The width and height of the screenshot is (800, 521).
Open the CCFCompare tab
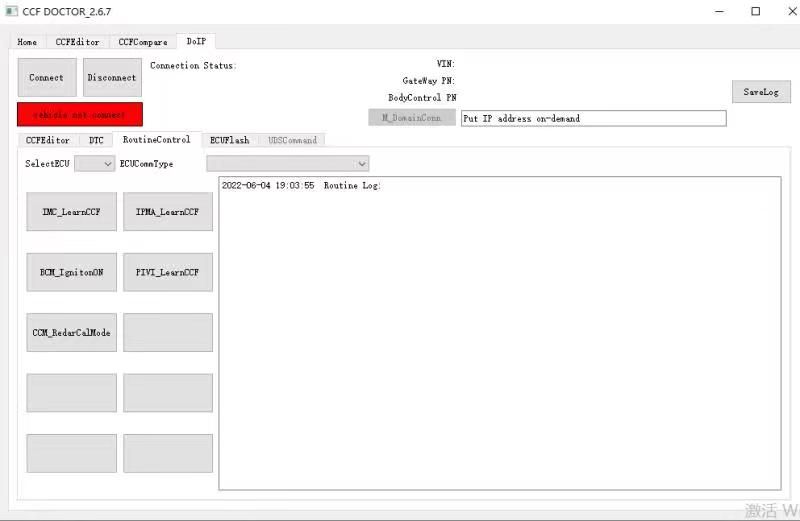(x=143, y=42)
